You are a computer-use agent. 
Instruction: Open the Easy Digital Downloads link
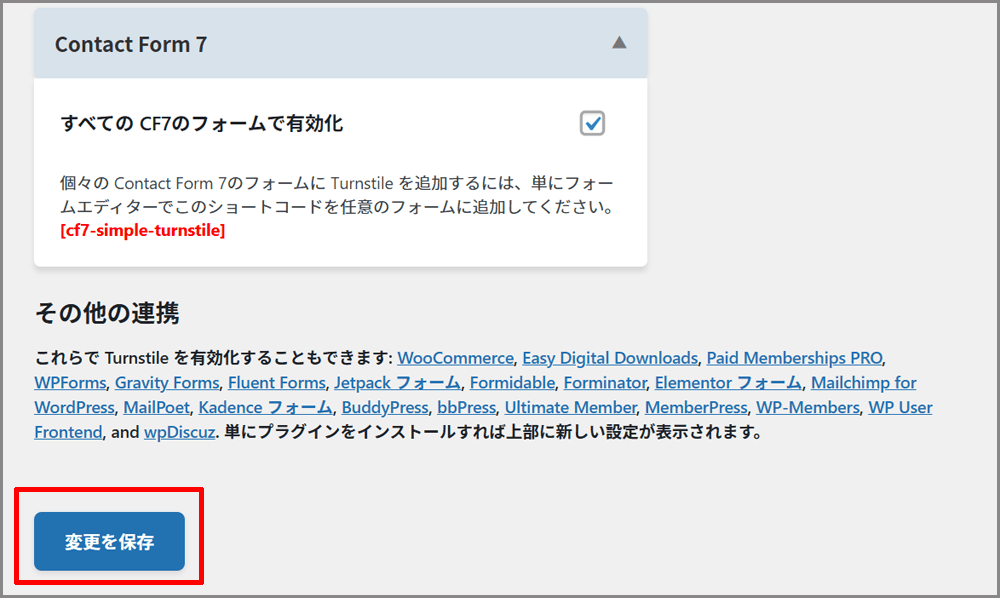click(610, 358)
